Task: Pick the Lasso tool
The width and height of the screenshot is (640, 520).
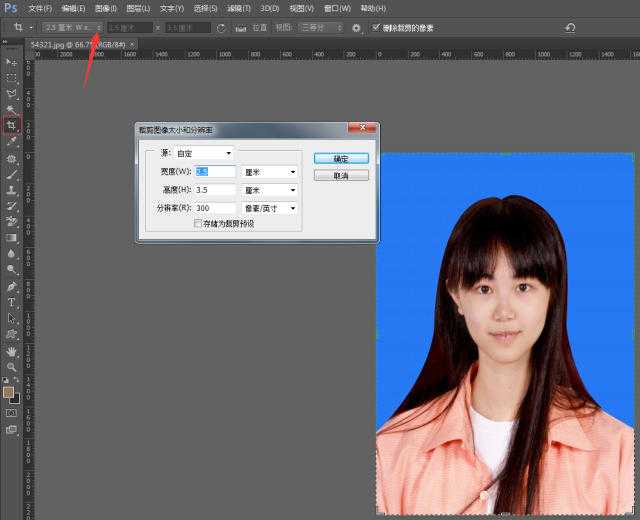Action: 11,94
